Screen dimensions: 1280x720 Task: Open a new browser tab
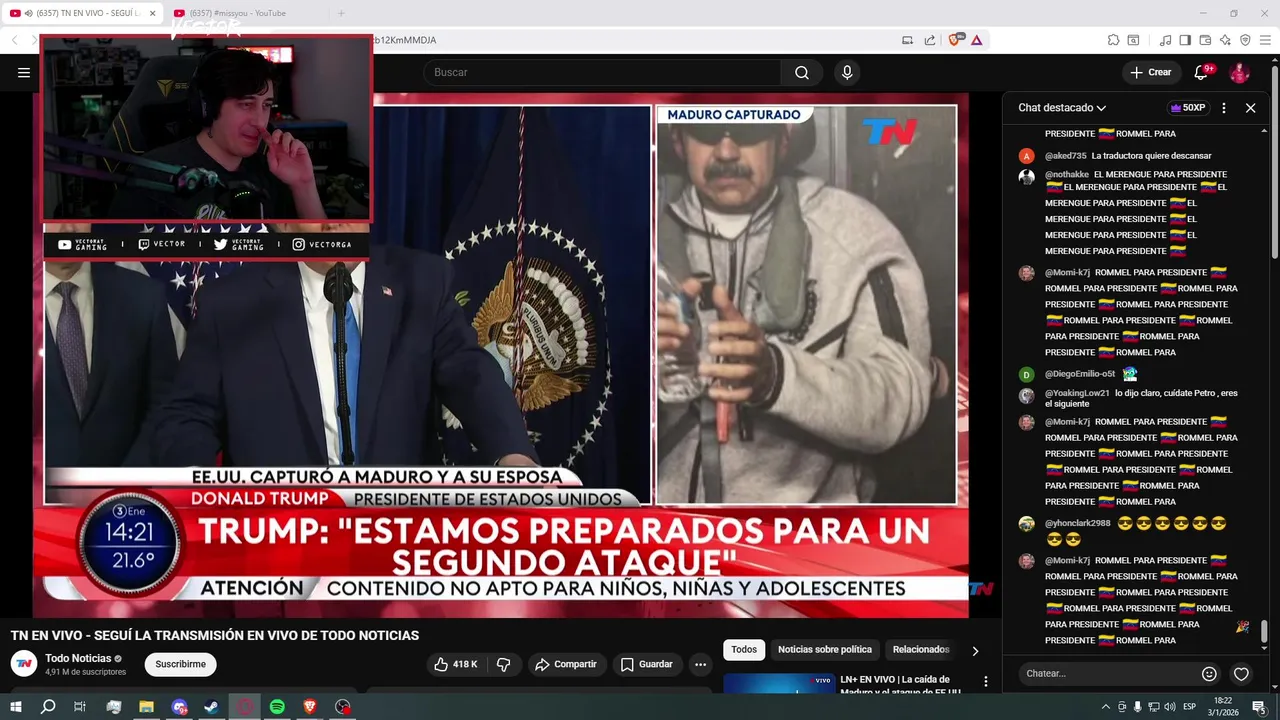point(341,13)
